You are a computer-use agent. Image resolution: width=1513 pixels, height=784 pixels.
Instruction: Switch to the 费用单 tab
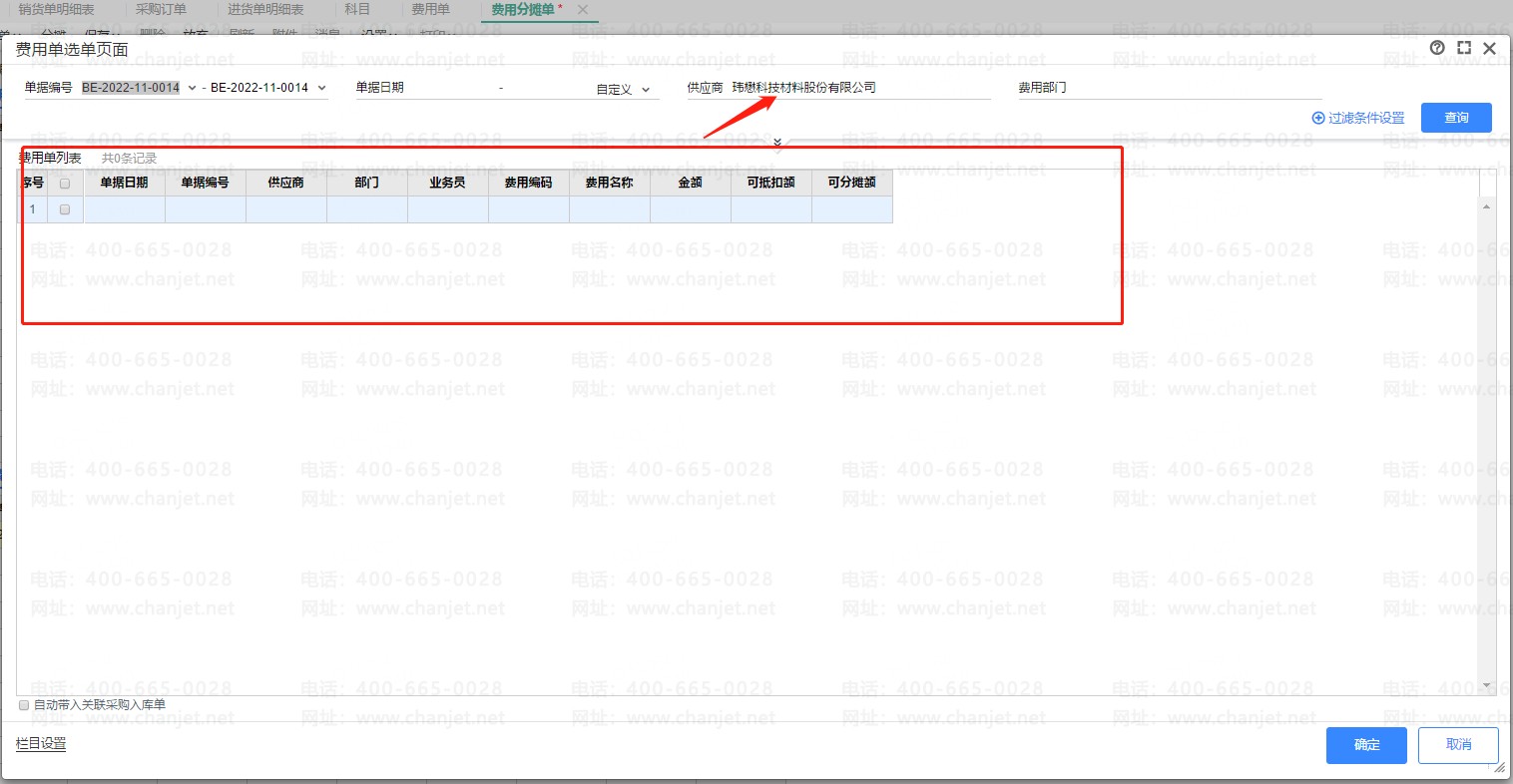(430, 9)
